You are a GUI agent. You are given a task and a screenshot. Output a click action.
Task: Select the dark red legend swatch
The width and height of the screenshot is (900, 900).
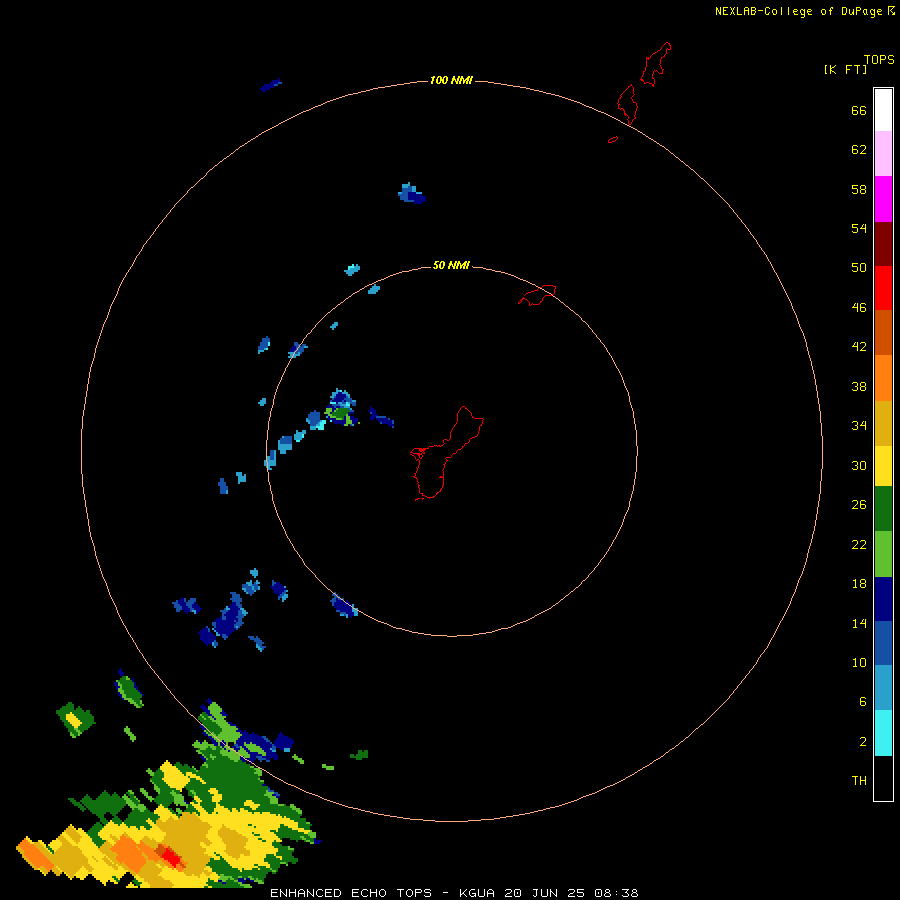click(x=883, y=243)
